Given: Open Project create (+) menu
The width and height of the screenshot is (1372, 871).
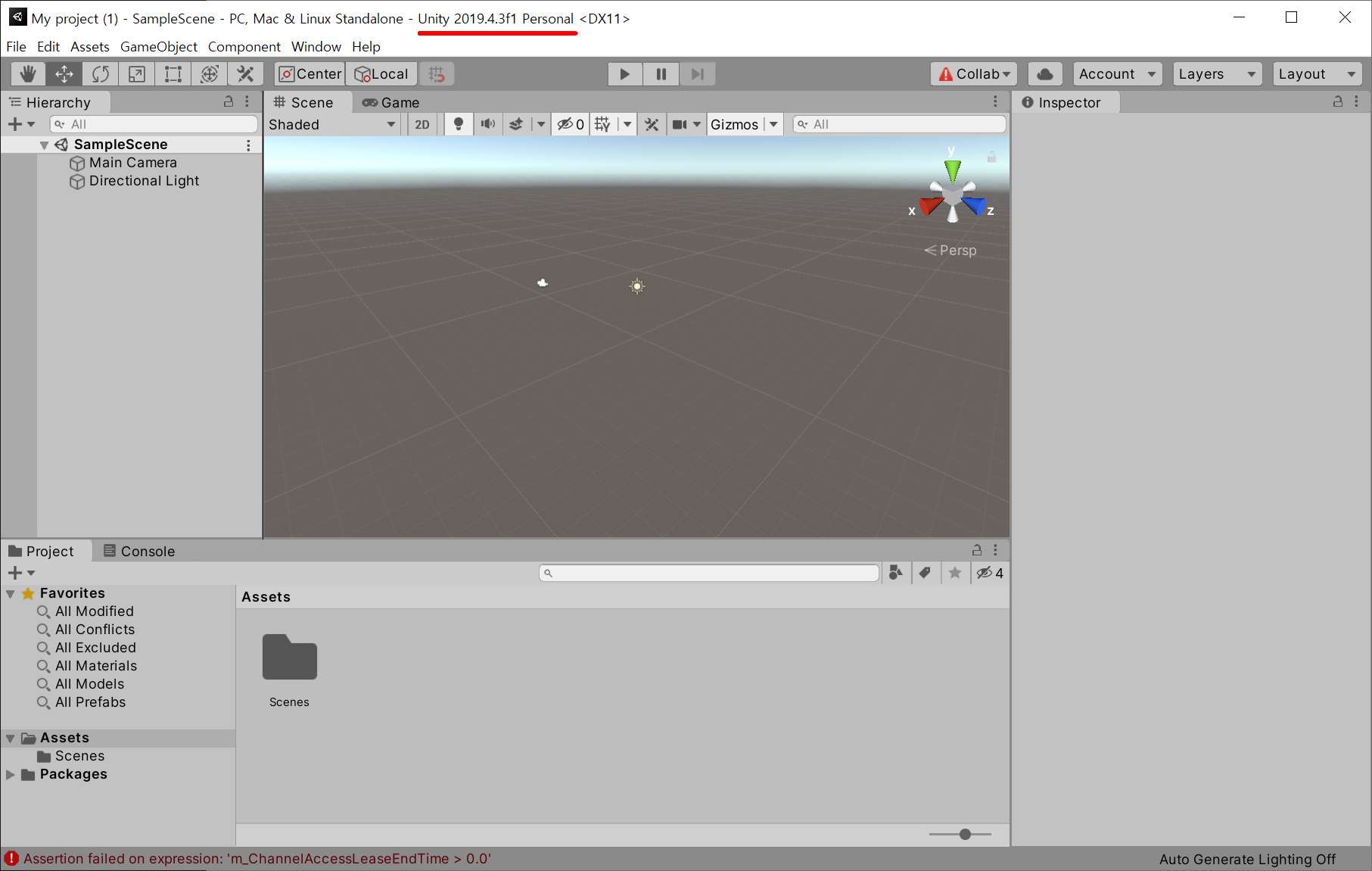Looking at the screenshot, I should pyautogui.click(x=20, y=573).
